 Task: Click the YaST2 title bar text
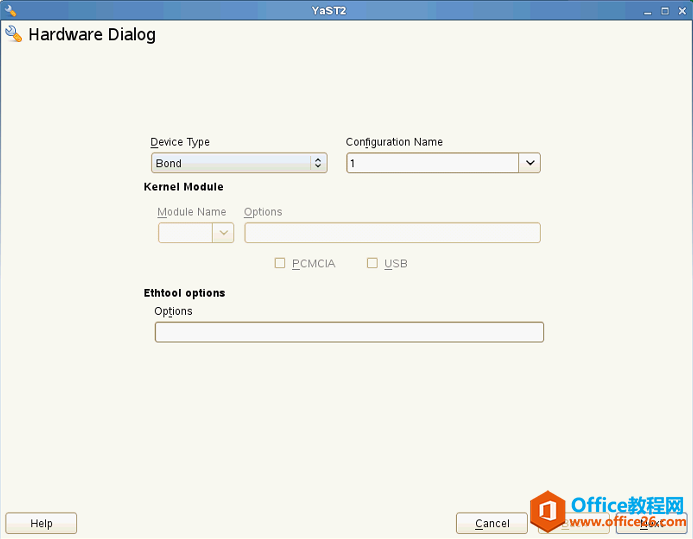[x=329, y=11]
